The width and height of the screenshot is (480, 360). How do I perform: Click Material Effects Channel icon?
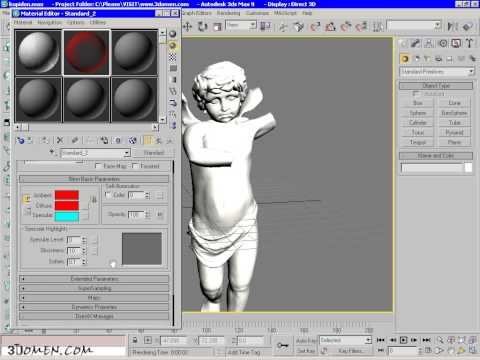pyautogui.click(x=118, y=140)
